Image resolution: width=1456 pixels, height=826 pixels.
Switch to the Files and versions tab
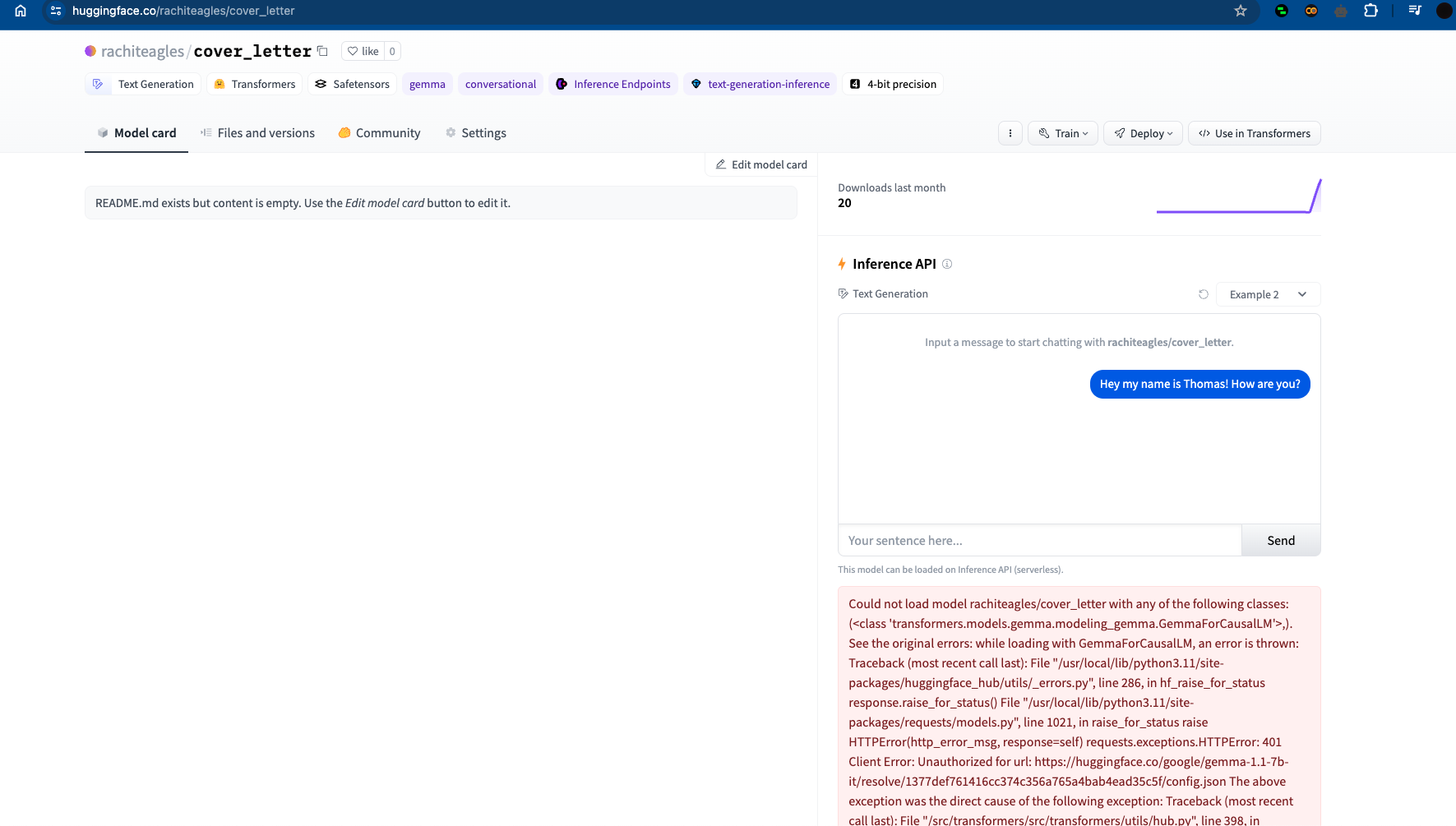tap(257, 133)
